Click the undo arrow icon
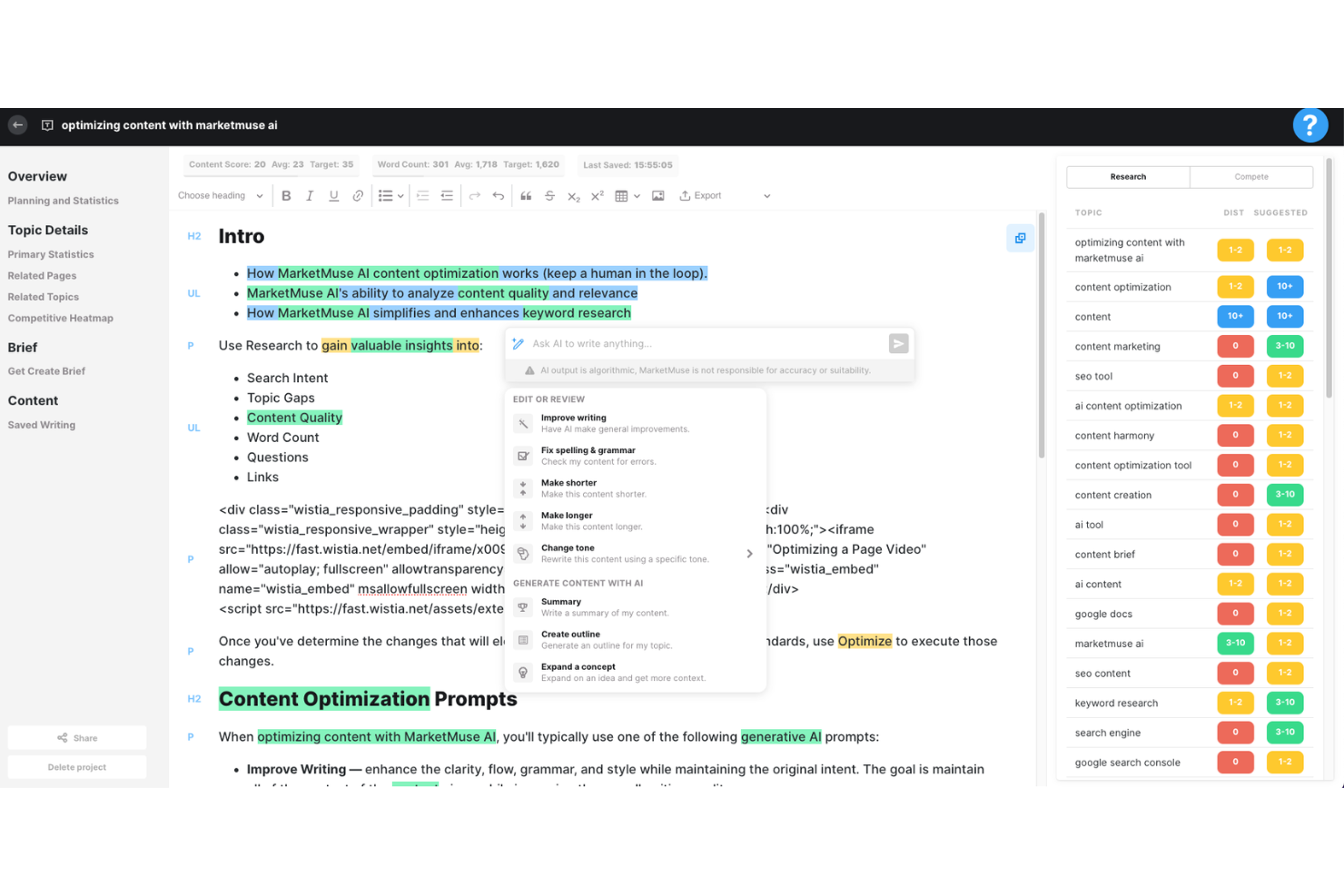The image size is (1344, 896). [499, 195]
